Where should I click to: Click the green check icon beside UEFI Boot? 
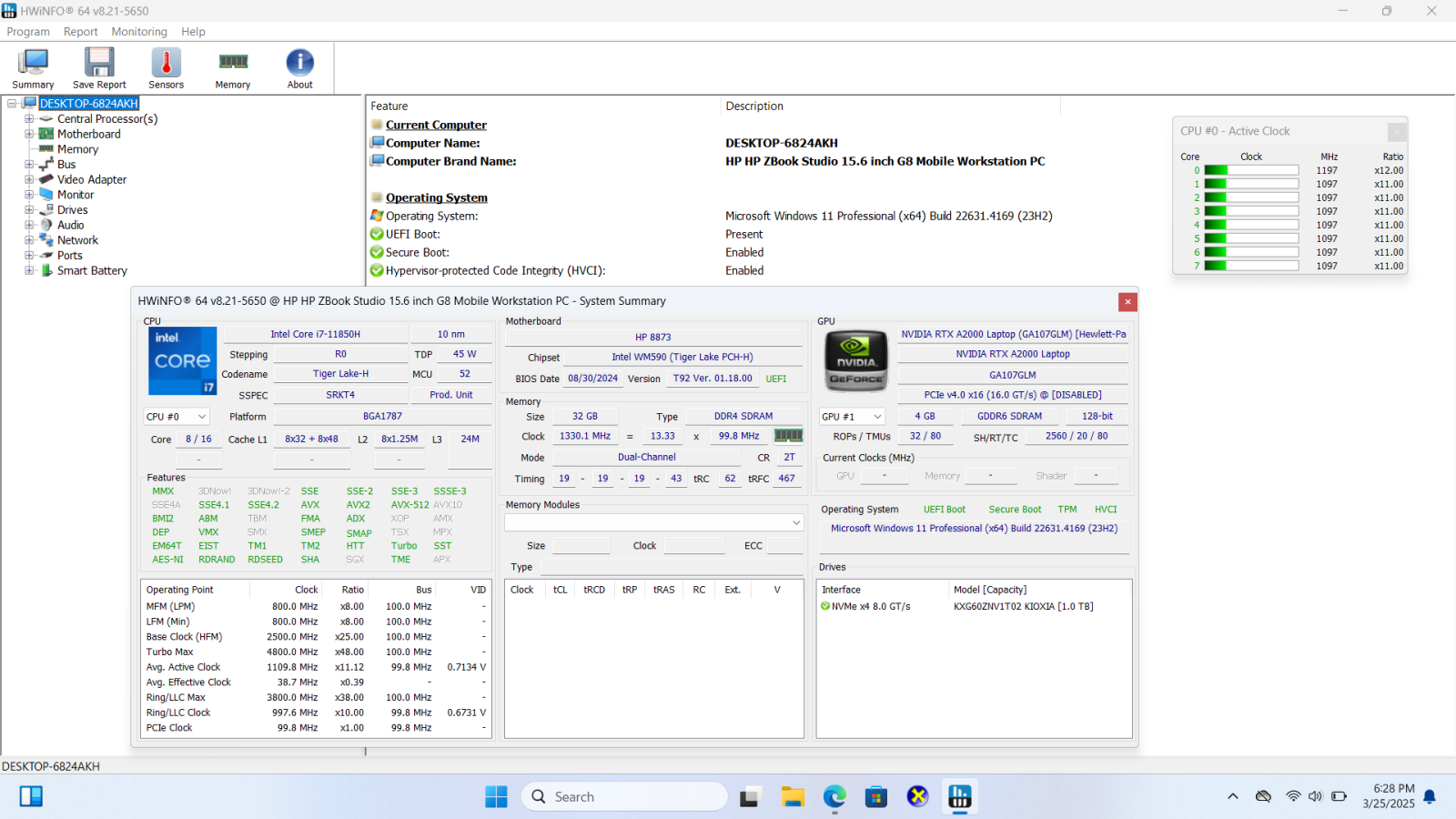click(x=377, y=234)
